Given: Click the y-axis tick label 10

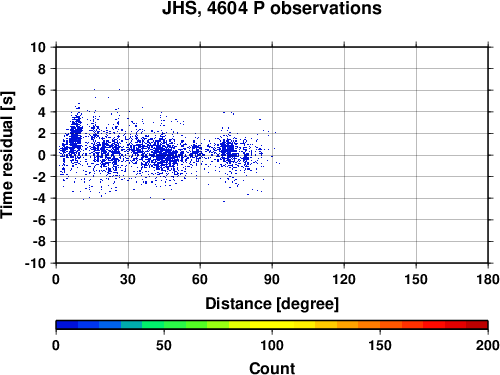Looking at the screenshot, I should tap(38, 47).
